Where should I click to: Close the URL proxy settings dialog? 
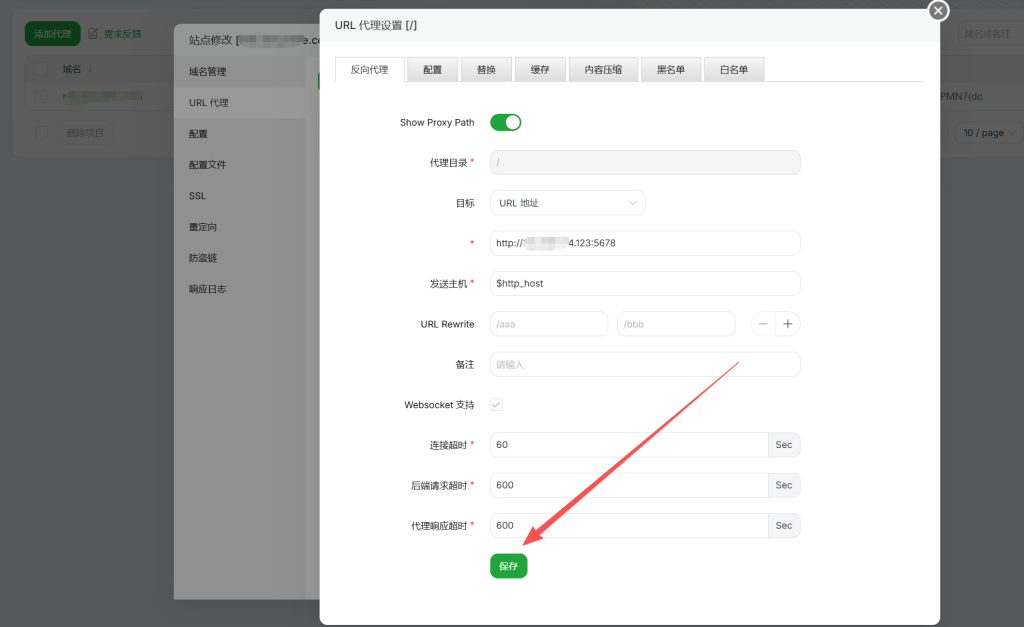pyautogui.click(x=937, y=11)
